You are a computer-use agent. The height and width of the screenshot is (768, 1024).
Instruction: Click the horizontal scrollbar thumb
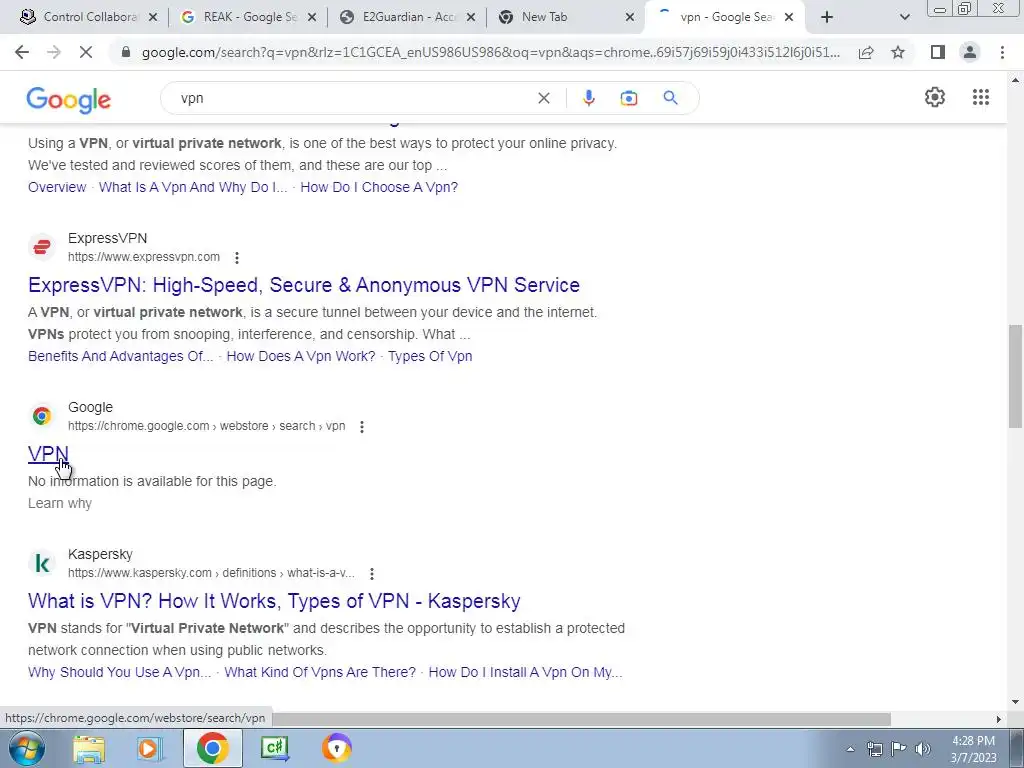tap(581, 719)
